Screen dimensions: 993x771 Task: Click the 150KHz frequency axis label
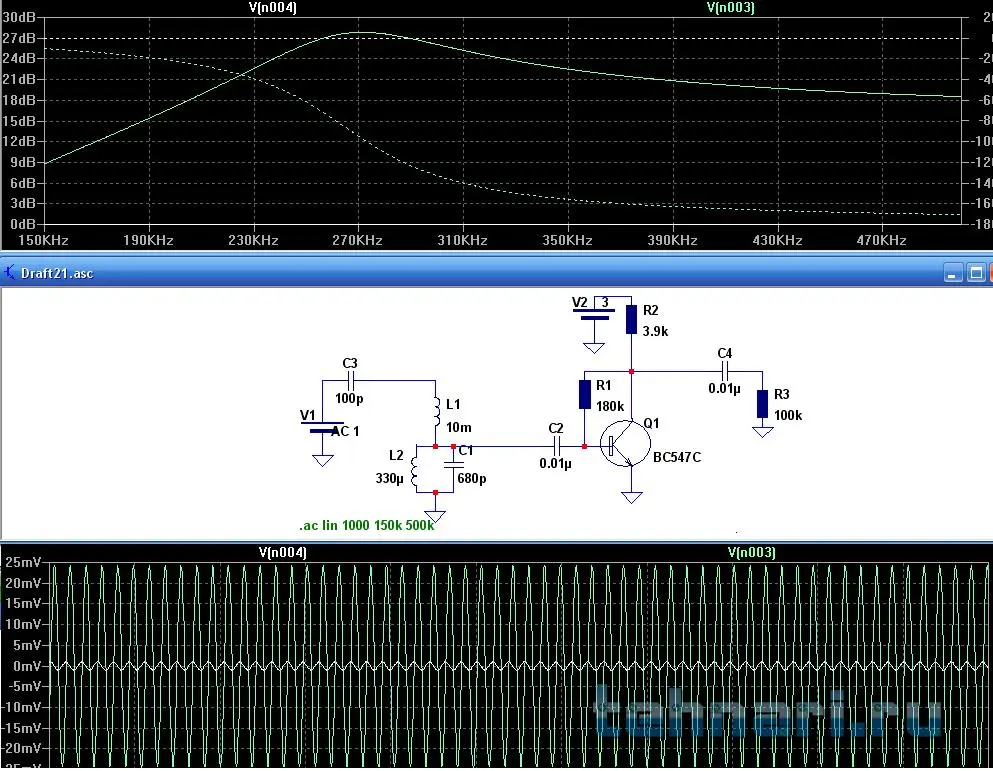[43, 241]
